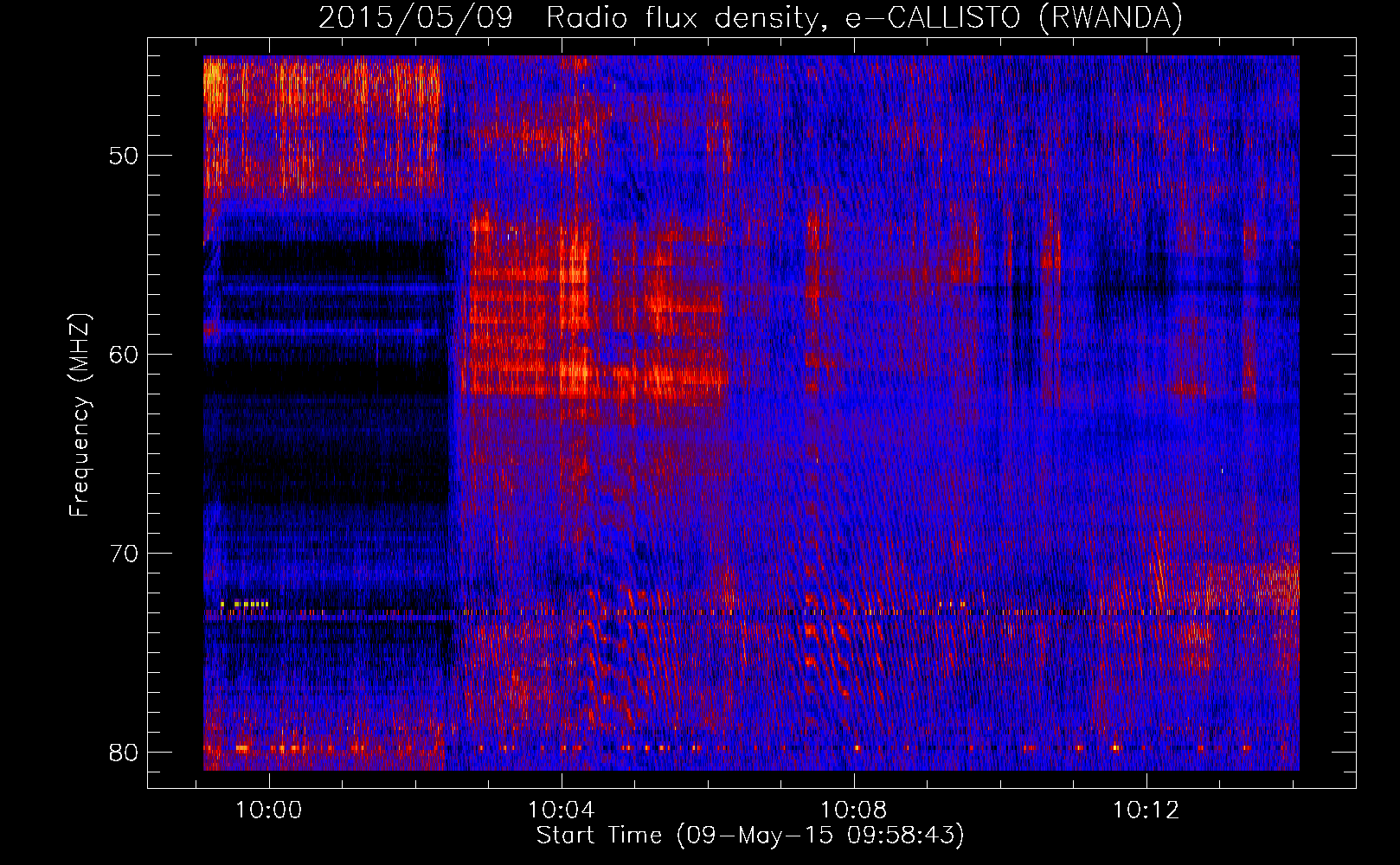1400x865 pixels.
Task: Click the 60 MHz frequency tick label
Action: point(125,355)
